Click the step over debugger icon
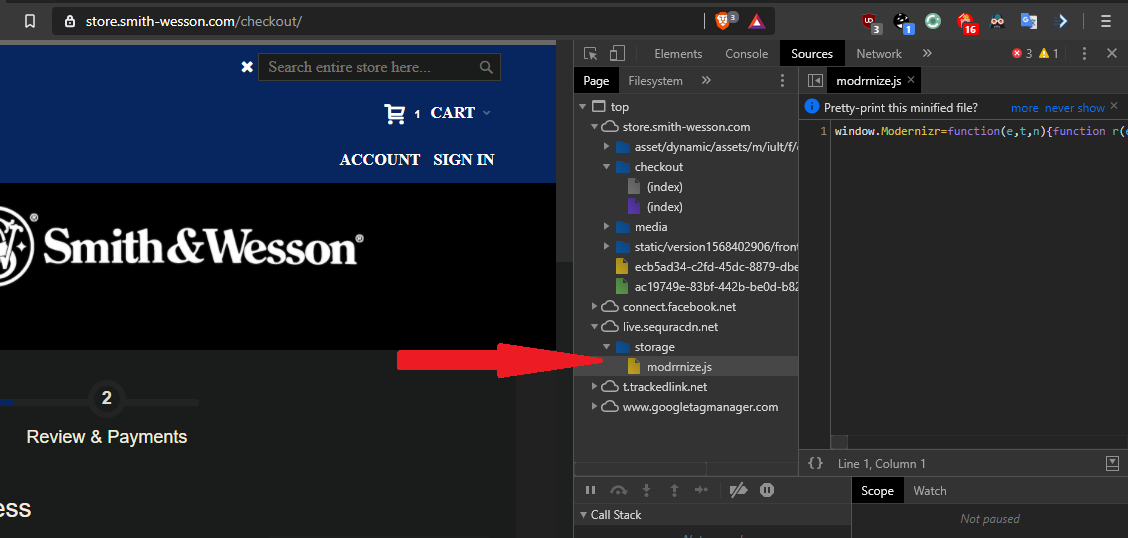Viewport: 1128px width, 538px height. (x=618, y=491)
